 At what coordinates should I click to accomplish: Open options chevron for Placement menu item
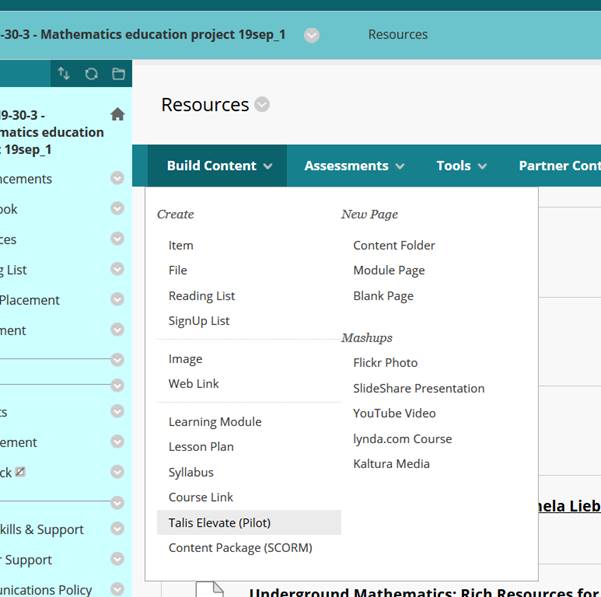coord(117,299)
